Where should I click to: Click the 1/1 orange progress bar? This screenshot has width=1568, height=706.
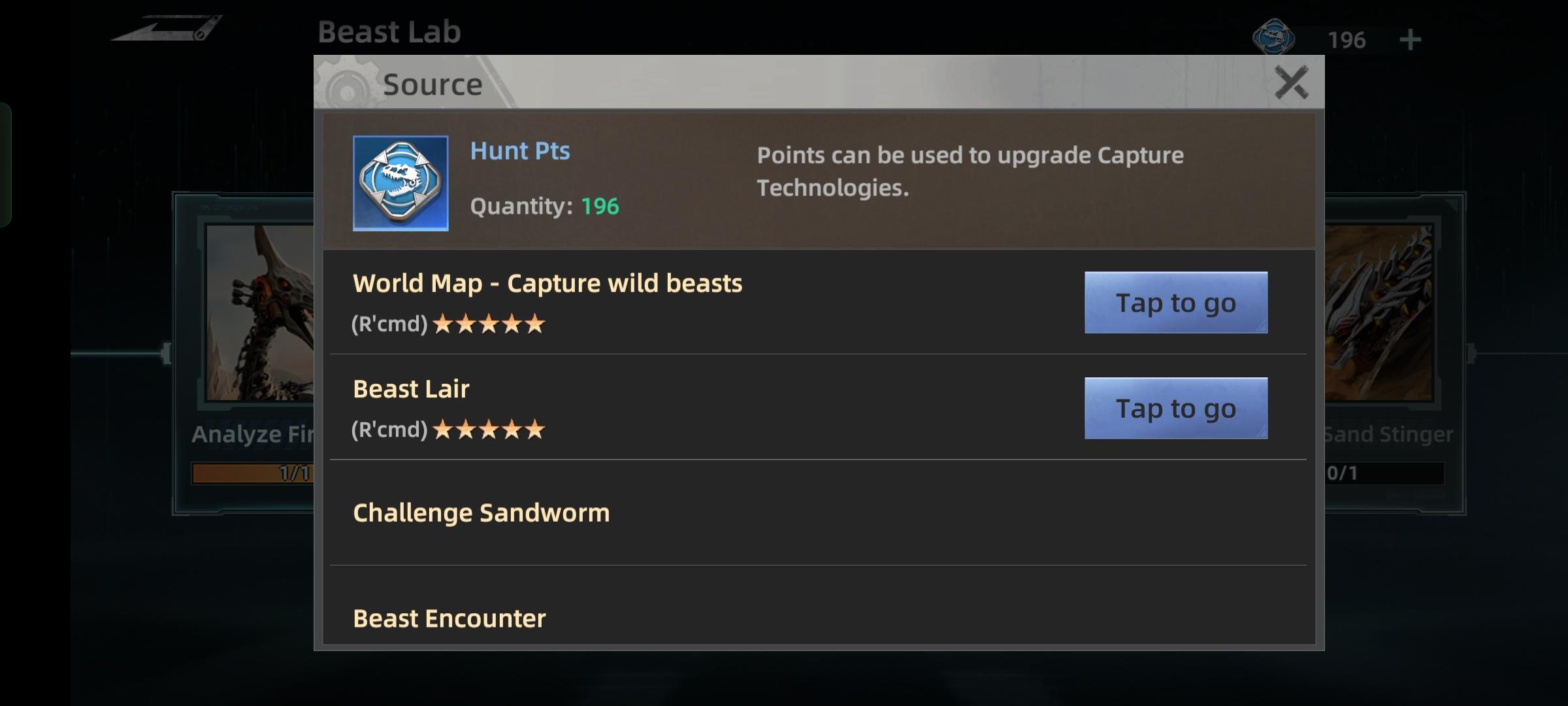[252, 473]
